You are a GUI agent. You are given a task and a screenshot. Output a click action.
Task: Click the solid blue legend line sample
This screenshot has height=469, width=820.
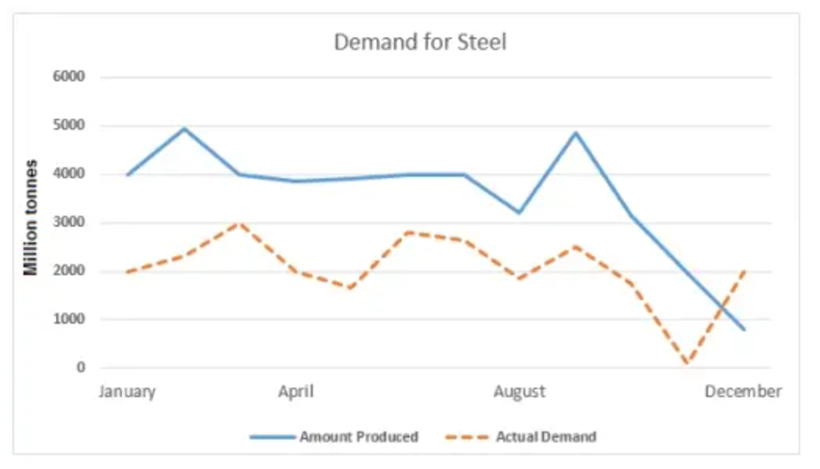point(270,437)
